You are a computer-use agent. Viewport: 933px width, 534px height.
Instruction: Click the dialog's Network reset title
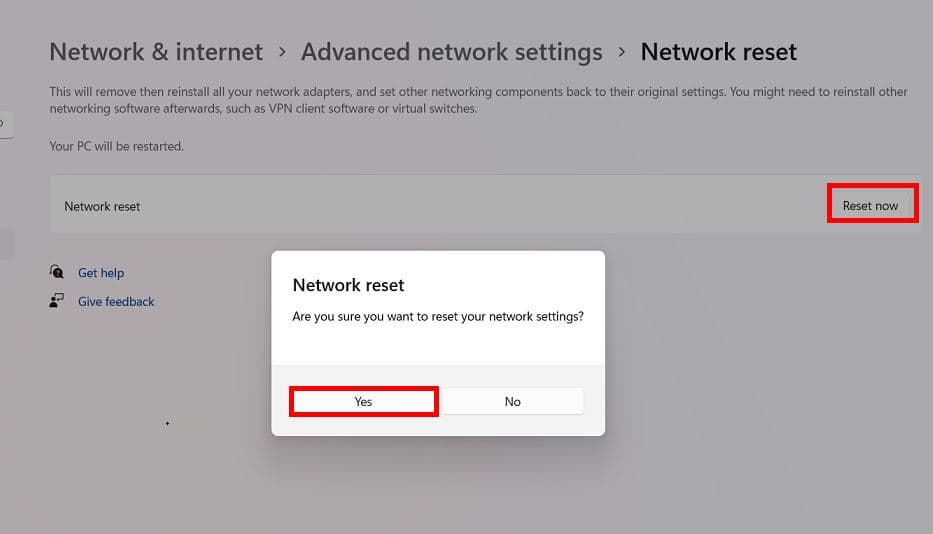click(348, 285)
